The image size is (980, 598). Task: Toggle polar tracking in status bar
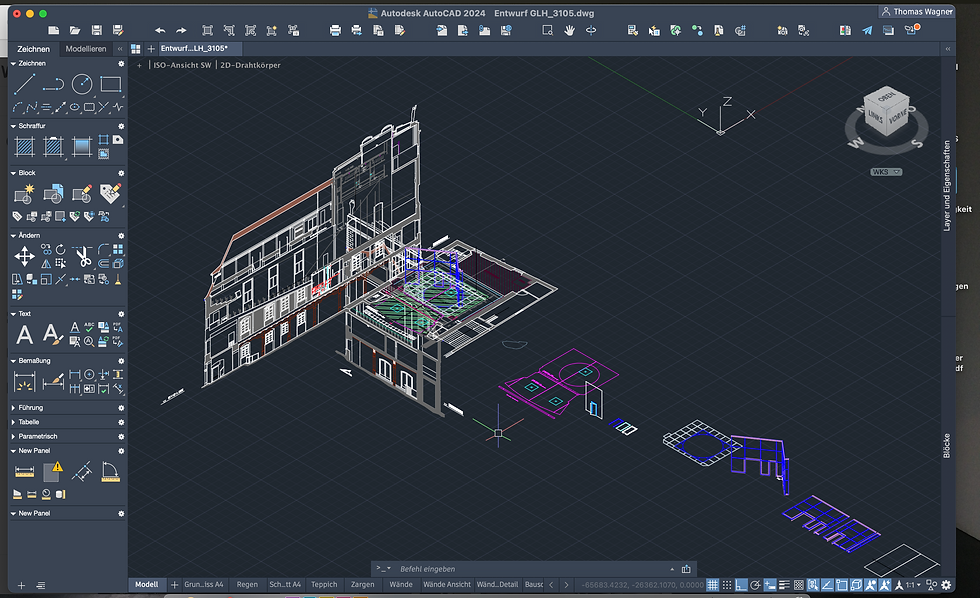click(756, 585)
